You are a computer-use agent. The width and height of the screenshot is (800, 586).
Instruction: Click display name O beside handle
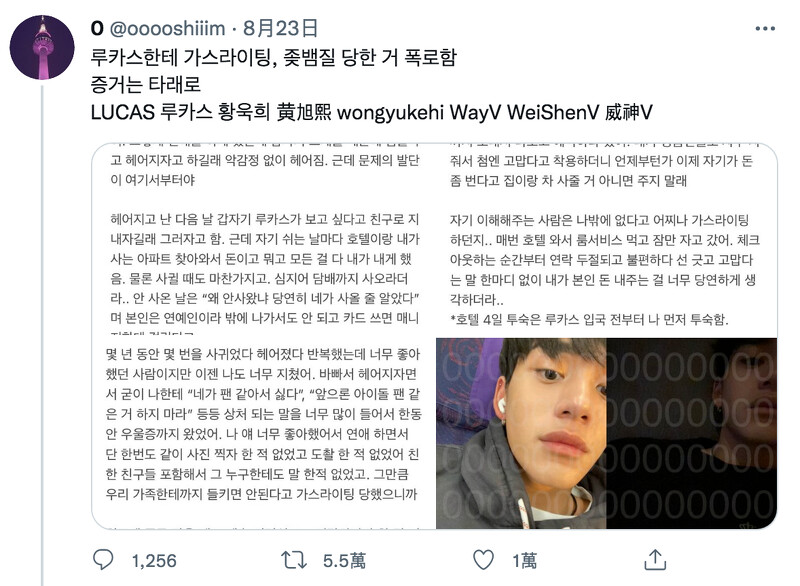point(97,29)
